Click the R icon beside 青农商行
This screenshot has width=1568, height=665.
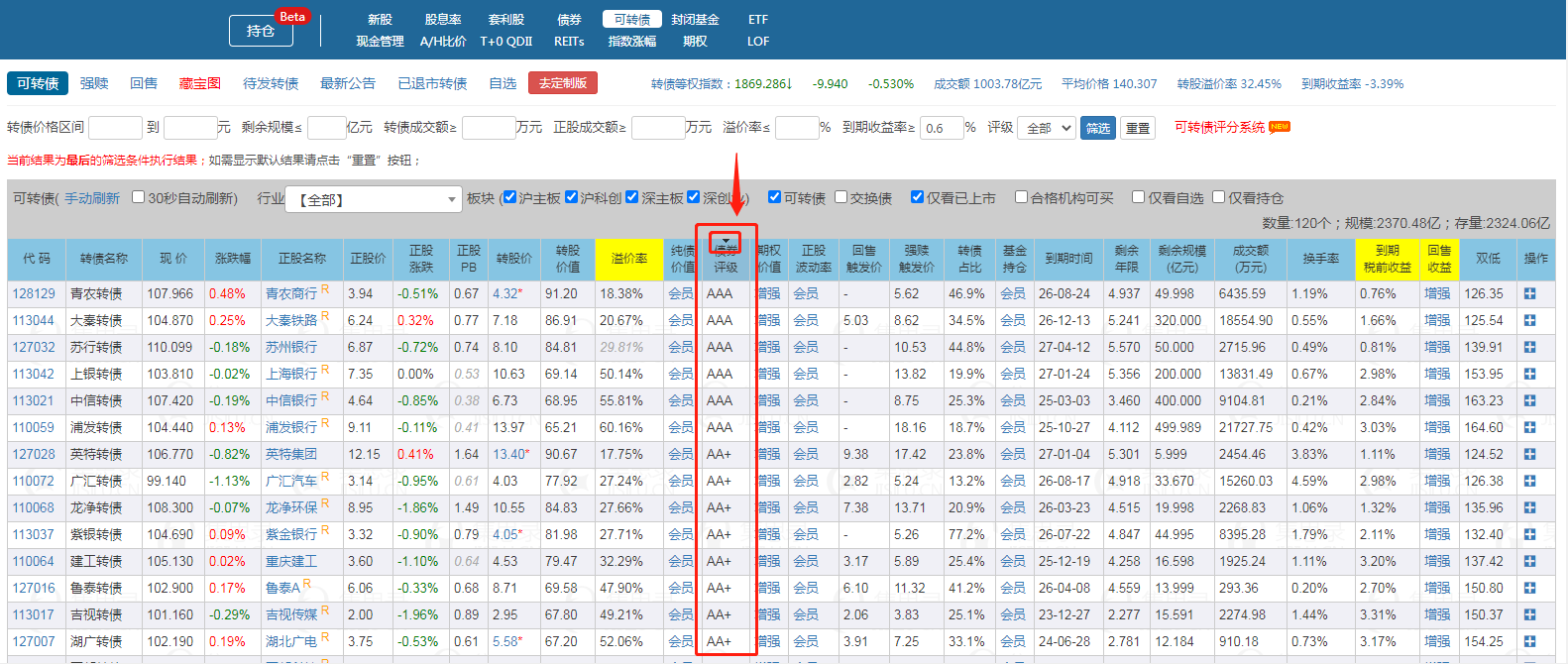(325, 290)
